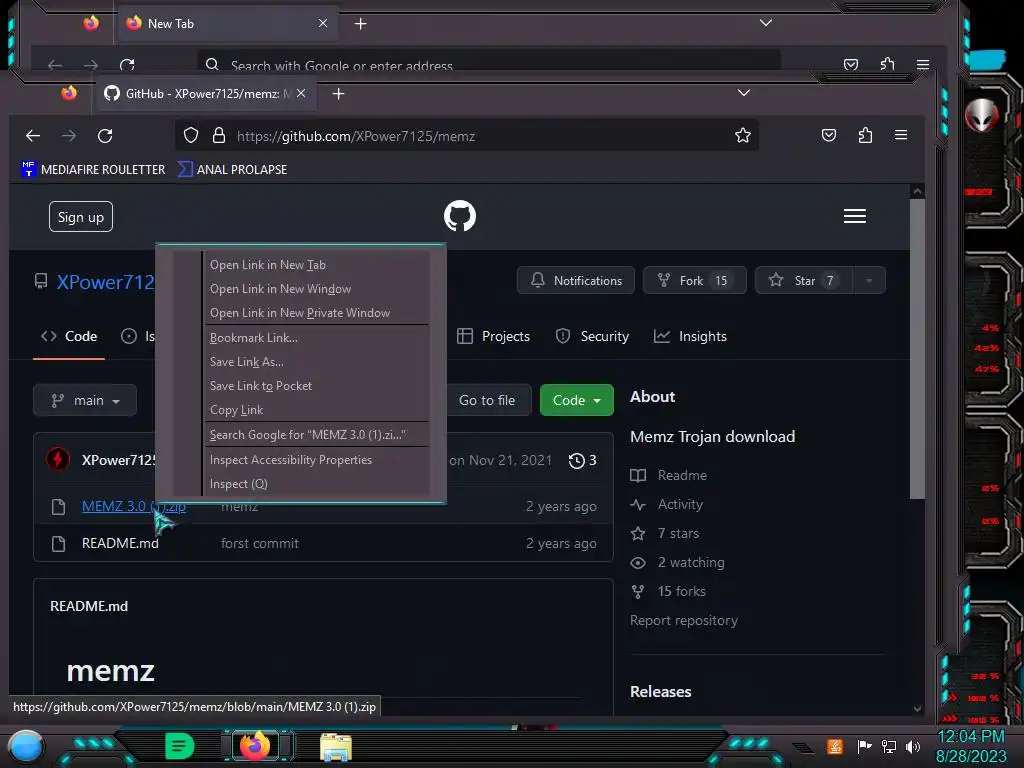The width and height of the screenshot is (1024, 768).
Task: Click the Start orb on the taskbar
Action: (x=26, y=746)
